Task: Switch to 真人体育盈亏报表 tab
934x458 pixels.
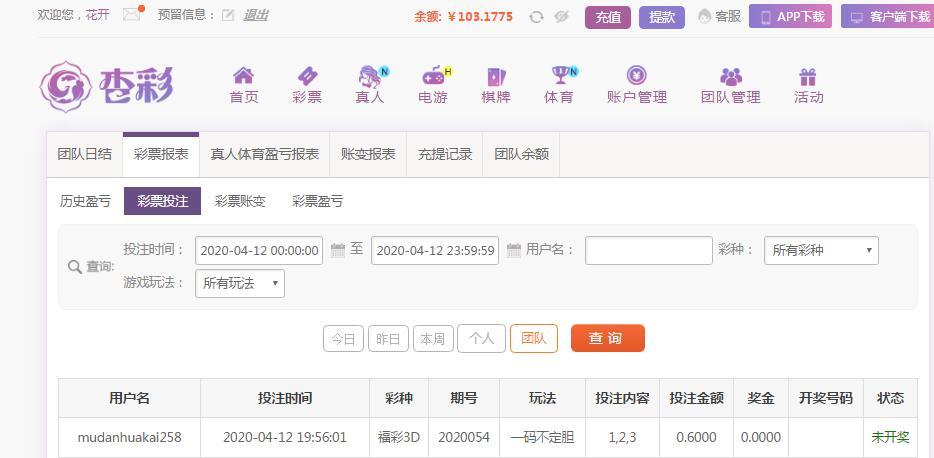Action: coord(264,155)
